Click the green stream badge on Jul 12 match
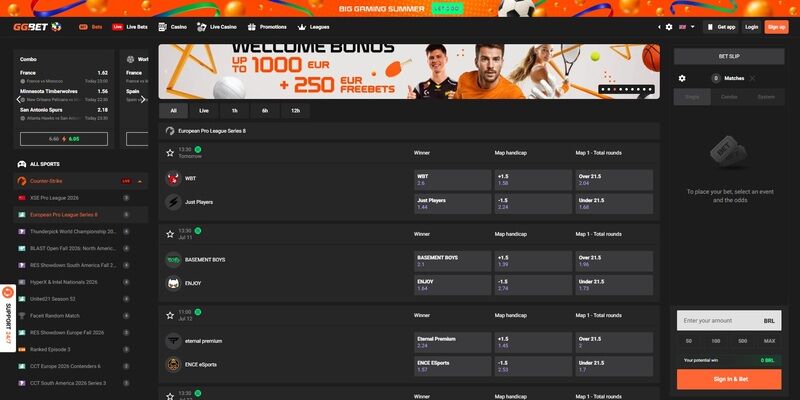 click(198, 312)
